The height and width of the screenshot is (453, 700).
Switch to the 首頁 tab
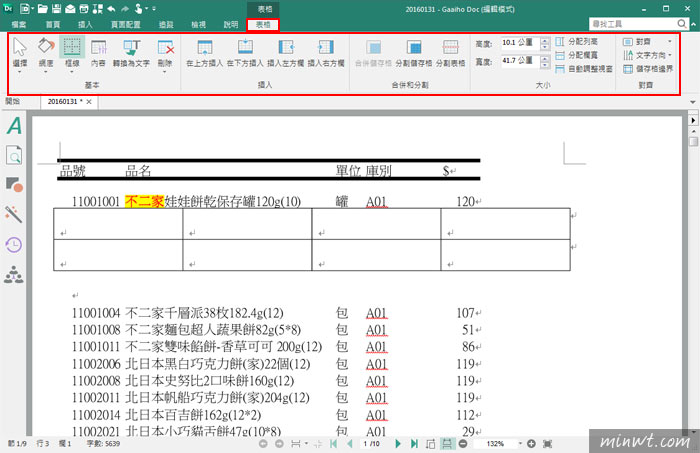(53, 25)
